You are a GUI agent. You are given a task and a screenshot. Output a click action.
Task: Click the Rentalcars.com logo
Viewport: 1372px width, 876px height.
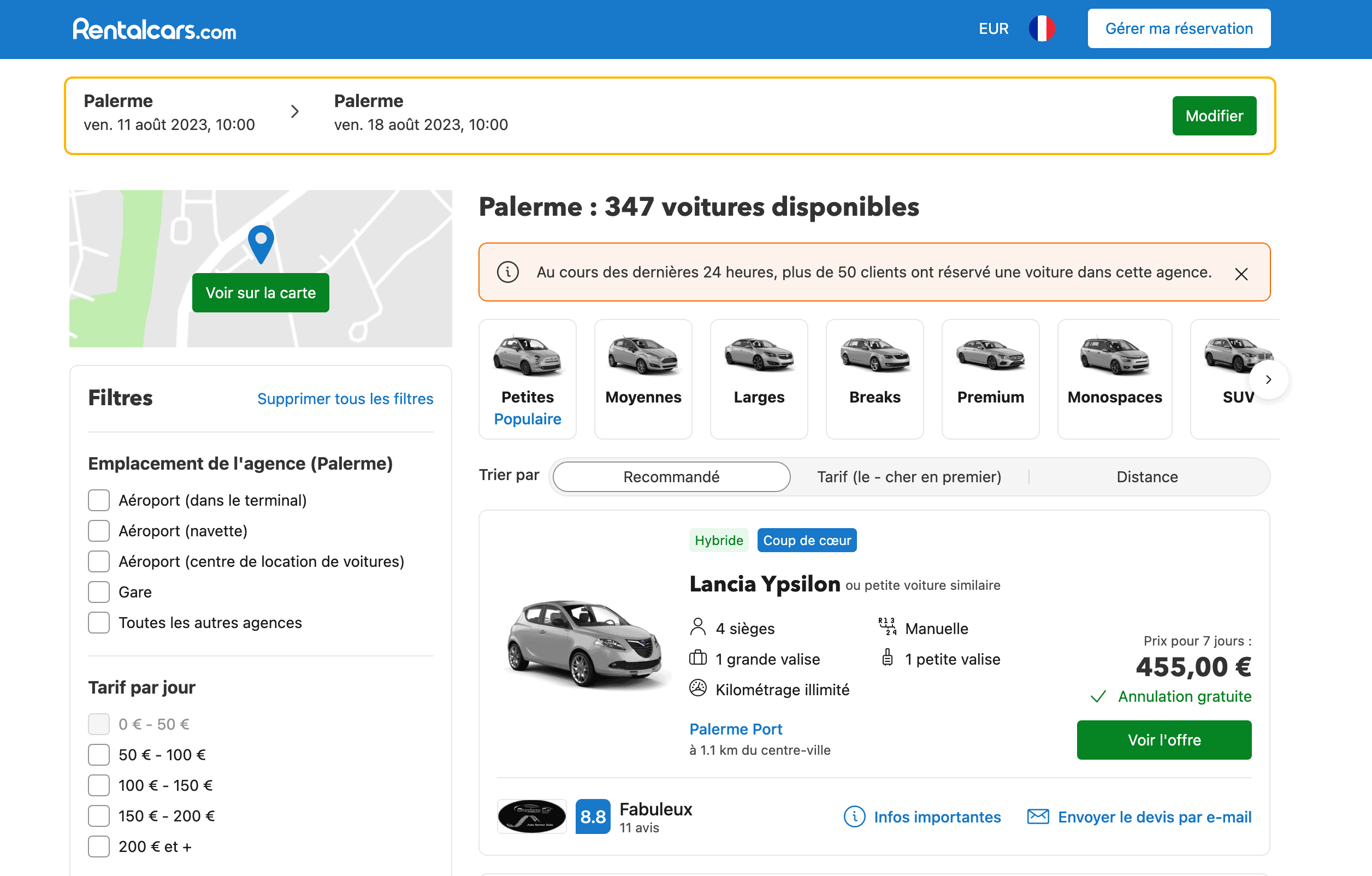click(155, 29)
